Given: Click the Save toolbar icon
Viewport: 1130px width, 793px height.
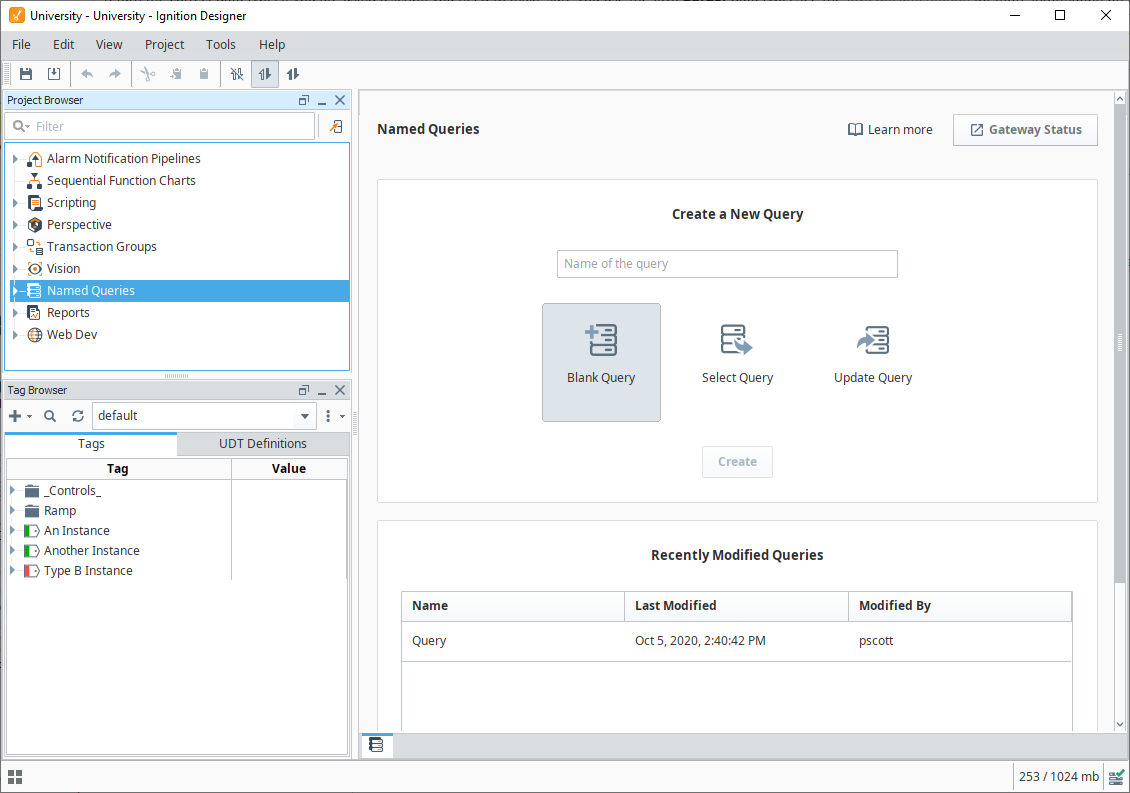Looking at the screenshot, I should 26,74.
